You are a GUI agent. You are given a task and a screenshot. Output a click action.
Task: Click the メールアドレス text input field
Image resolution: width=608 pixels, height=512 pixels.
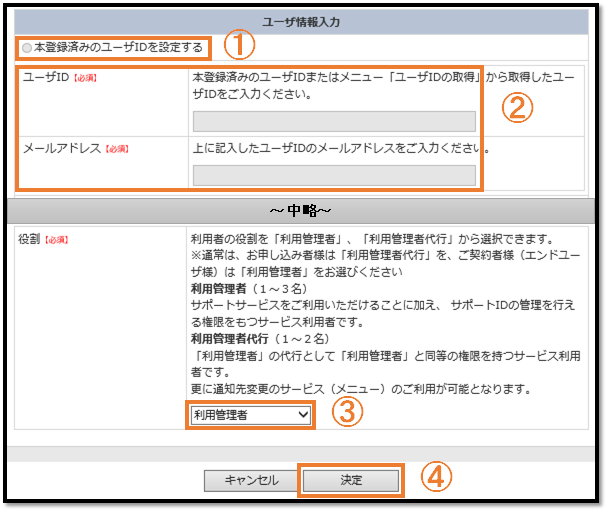[x=333, y=176]
